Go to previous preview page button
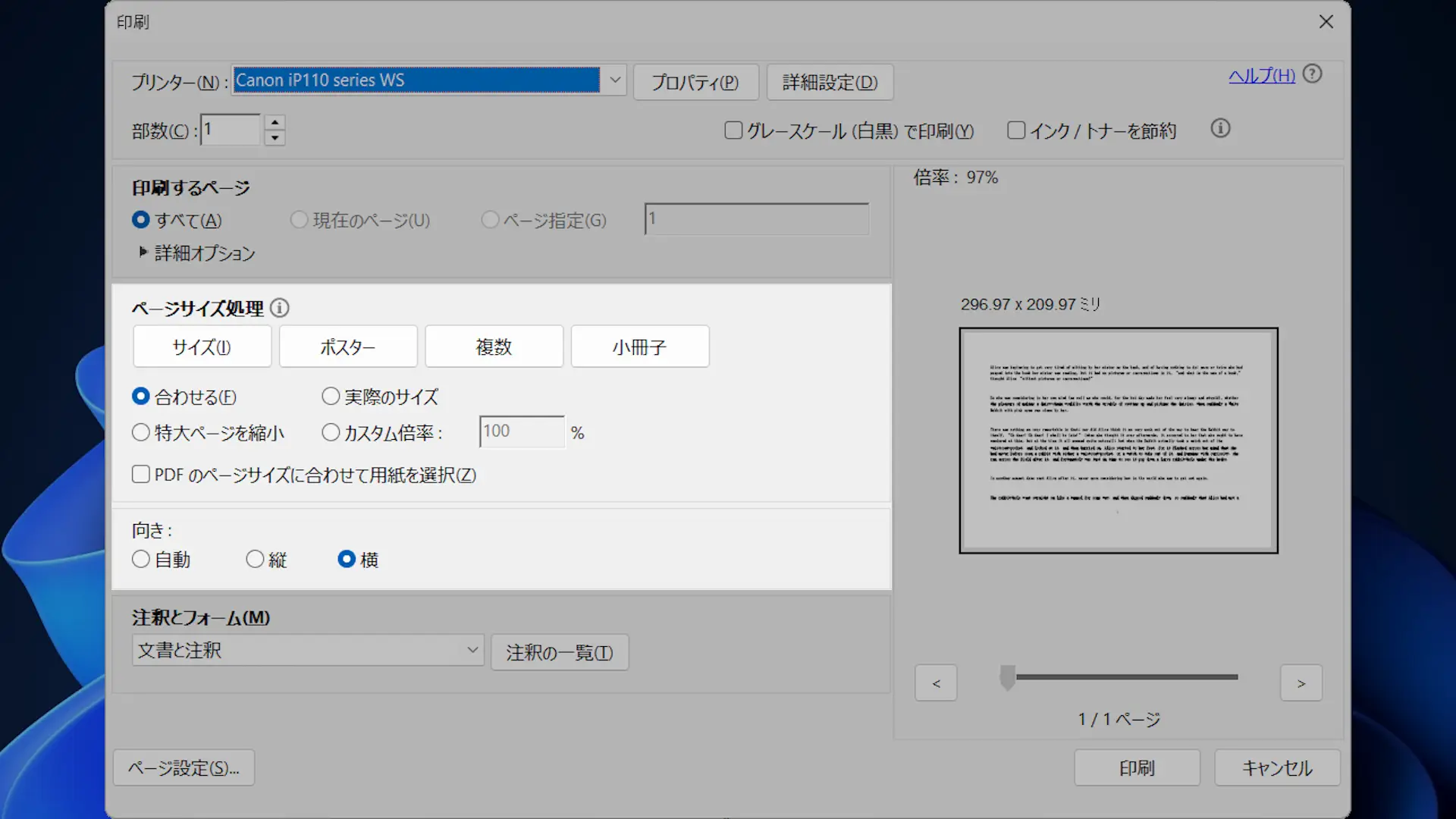This screenshot has height=819, width=1456. 936,683
